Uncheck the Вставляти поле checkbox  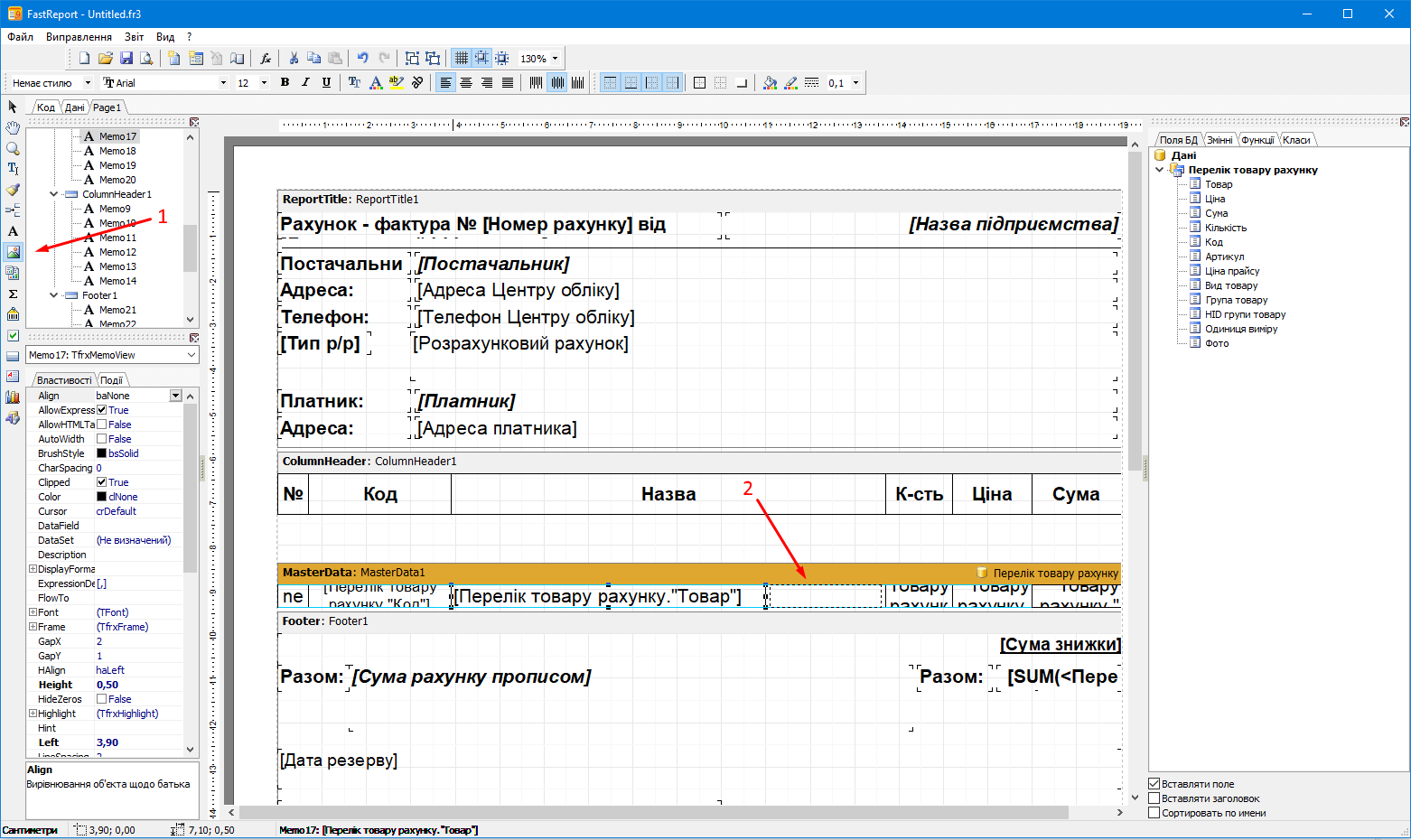coord(1154,784)
